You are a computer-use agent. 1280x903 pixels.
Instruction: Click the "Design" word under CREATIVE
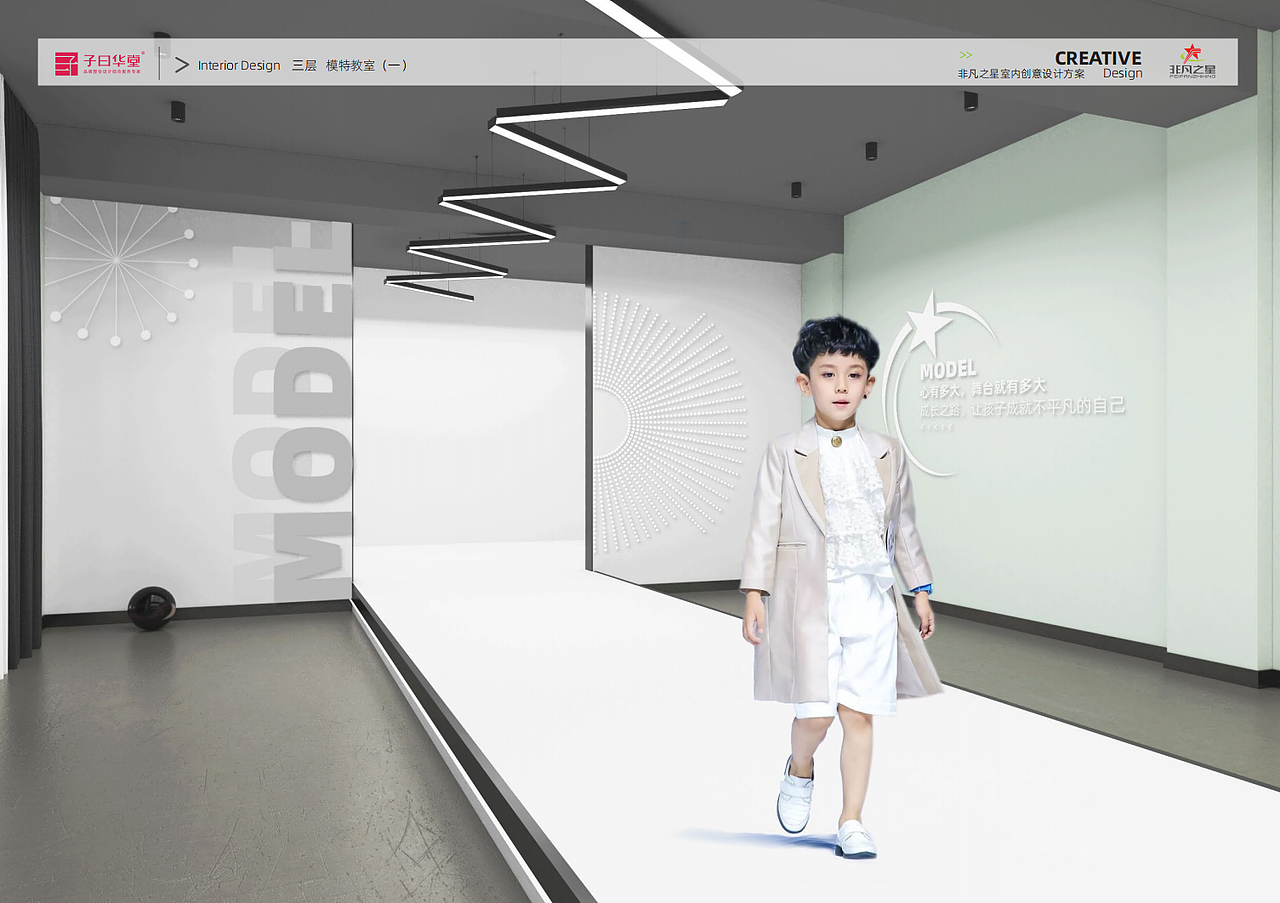1122,74
